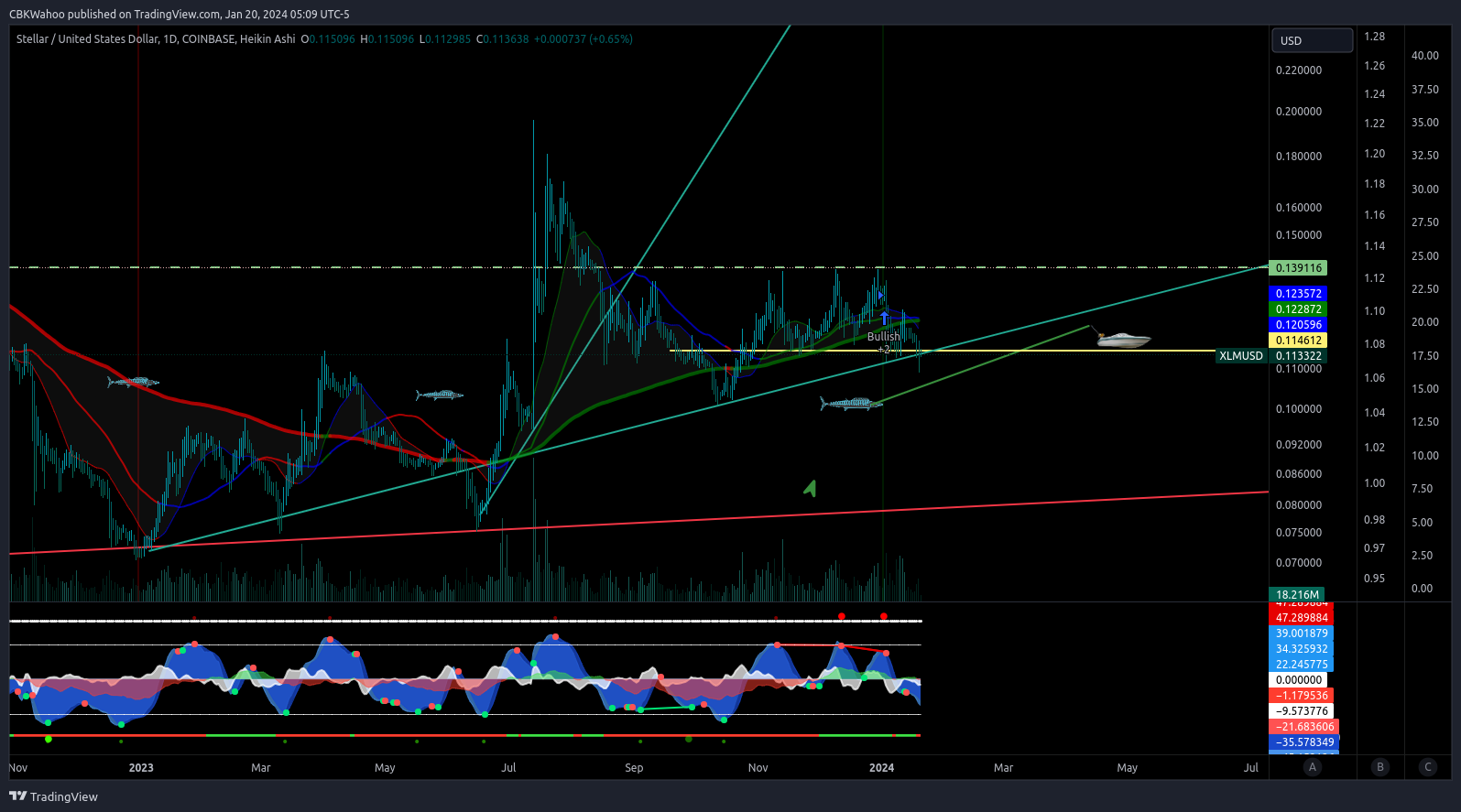Click the 25.00 tick on the rightmost scale
The width and height of the screenshot is (1461, 812).
(1424, 256)
